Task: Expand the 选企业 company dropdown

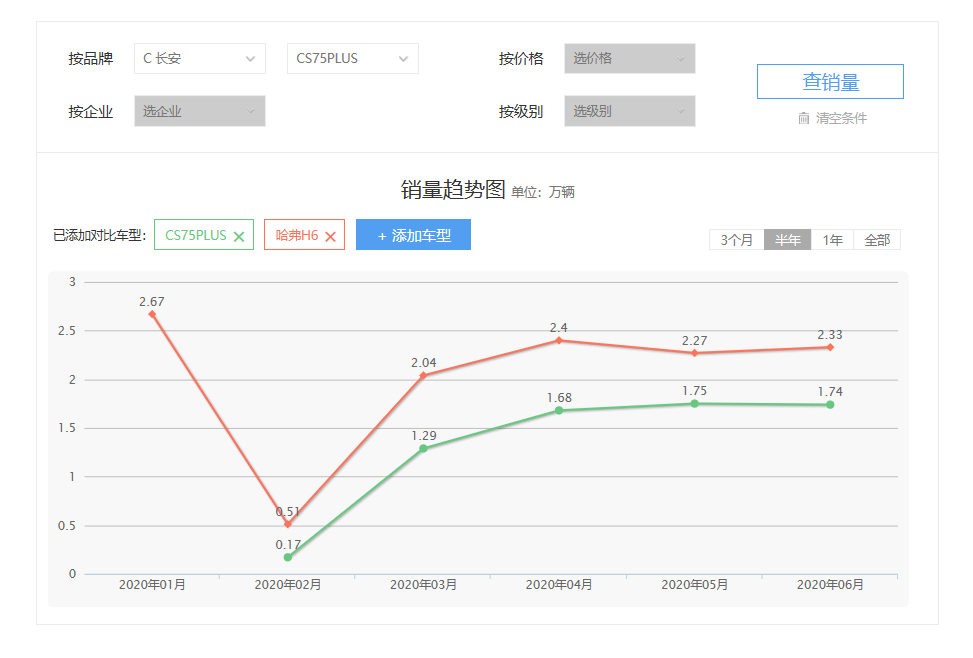Action: coord(200,111)
